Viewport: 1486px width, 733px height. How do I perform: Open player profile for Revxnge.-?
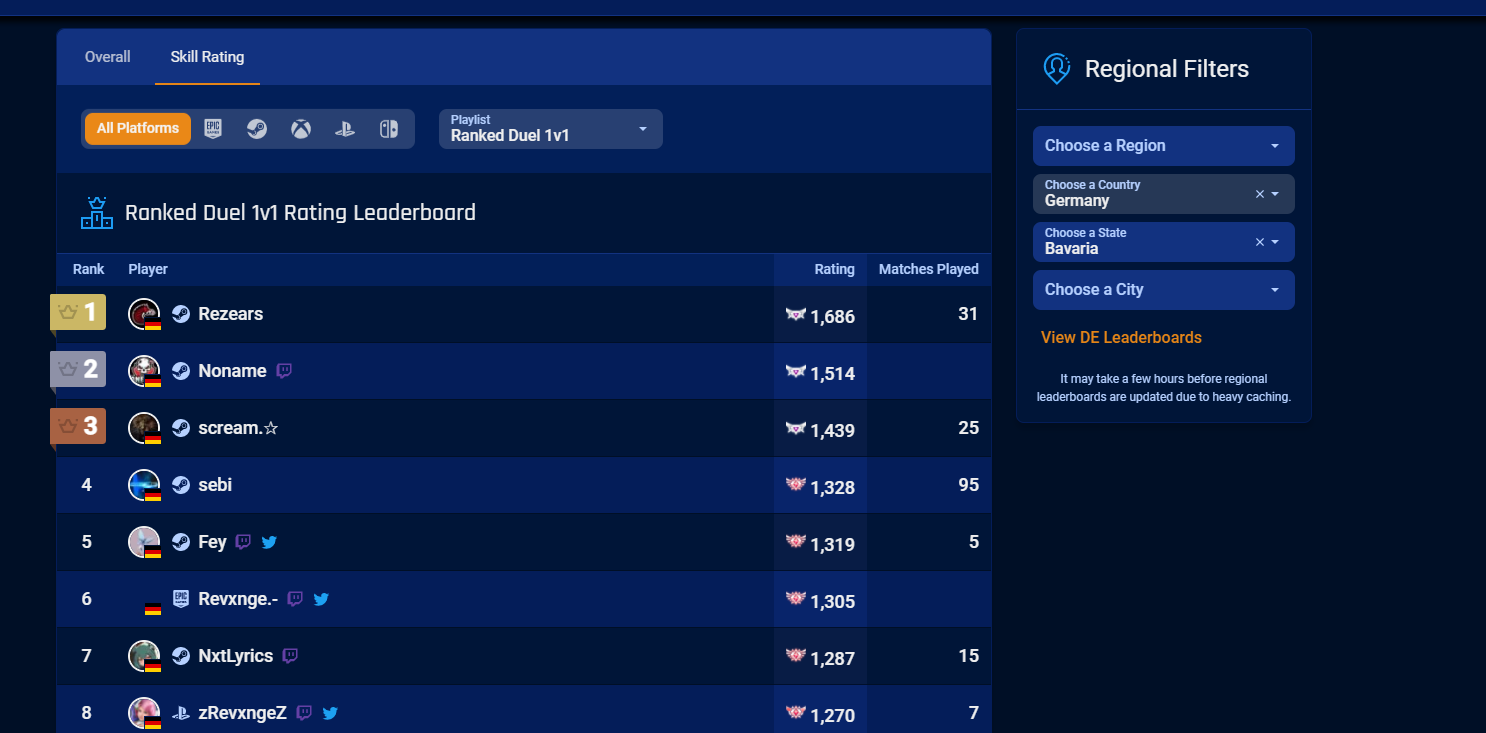(238, 599)
